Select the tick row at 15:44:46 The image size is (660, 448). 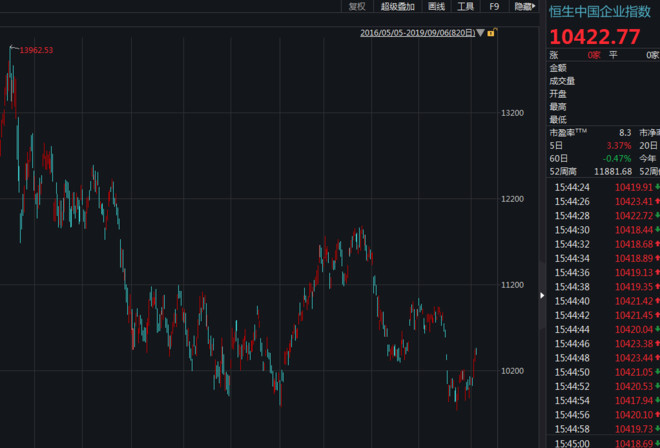pyautogui.click(x=603, y=344)
